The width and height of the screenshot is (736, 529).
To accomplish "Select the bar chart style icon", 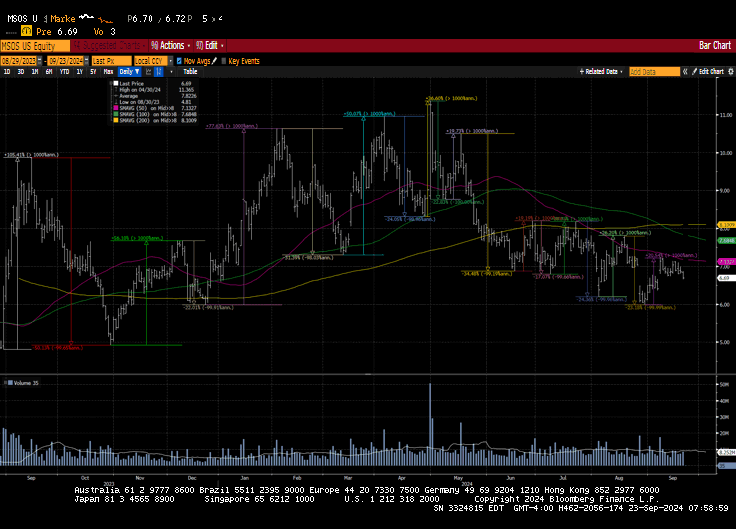I will (x=159, y=72).
